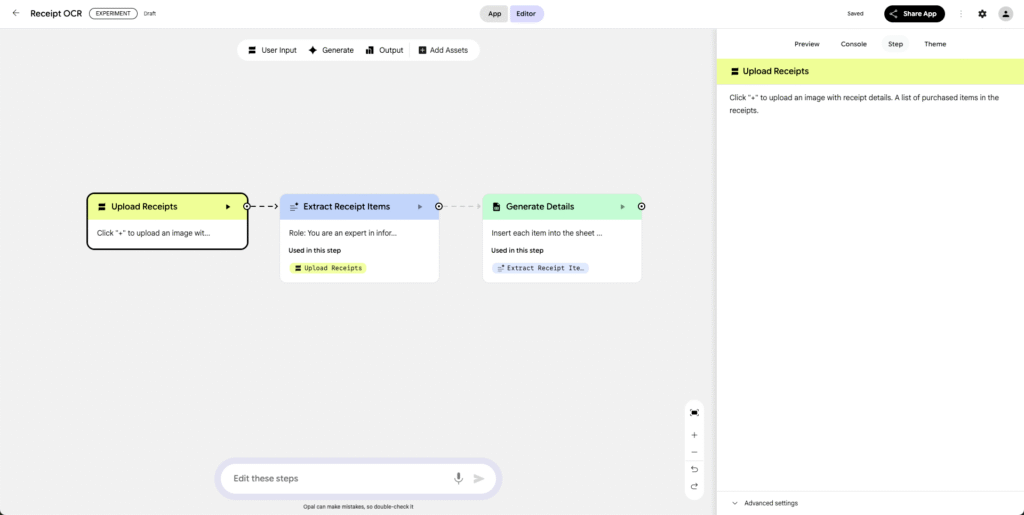The image size is (1024, 515).
Task: Open the user account avatar
Action: [x=1006, y=14]
